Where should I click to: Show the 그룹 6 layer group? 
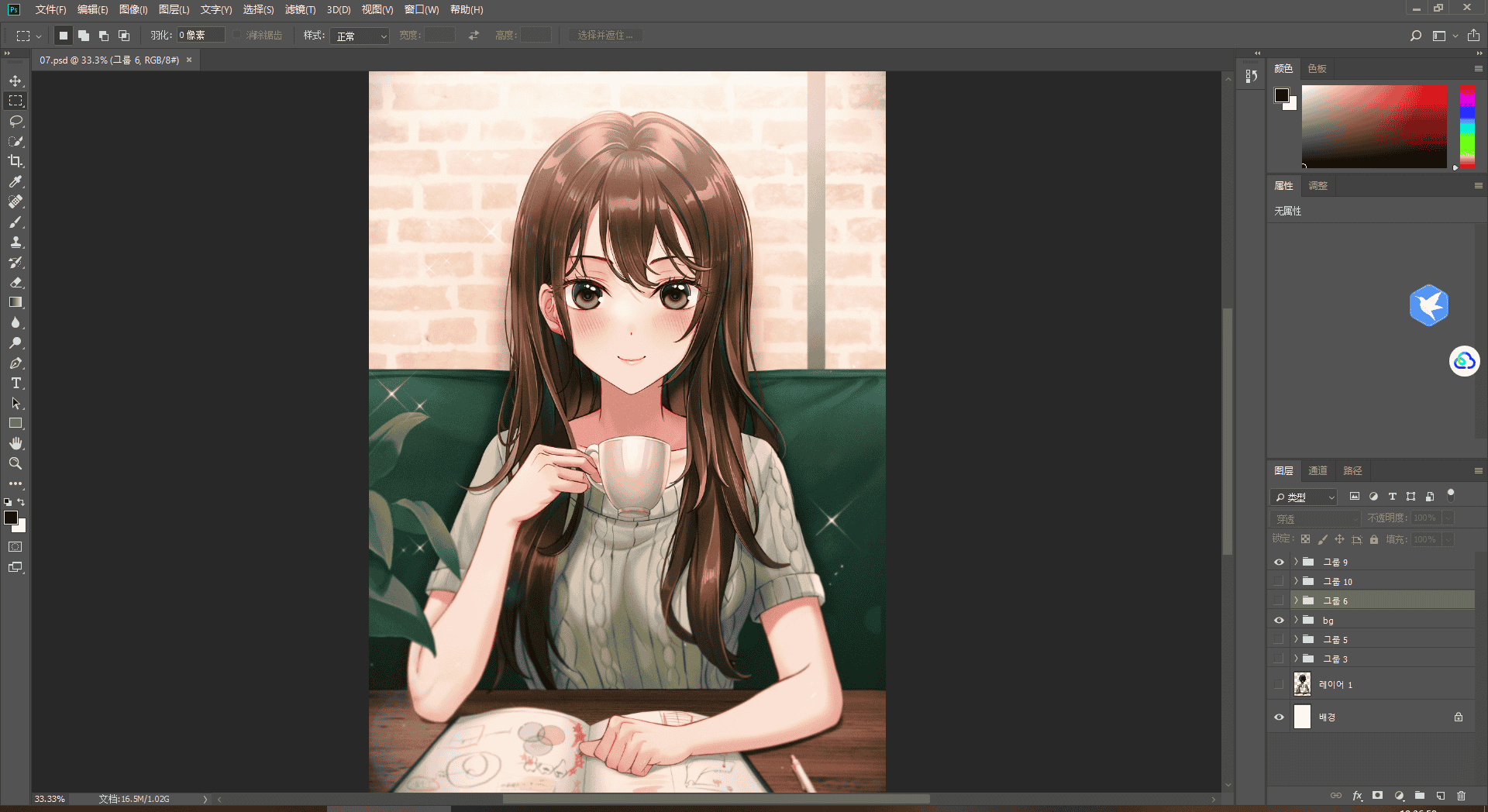coord(1279,600)
